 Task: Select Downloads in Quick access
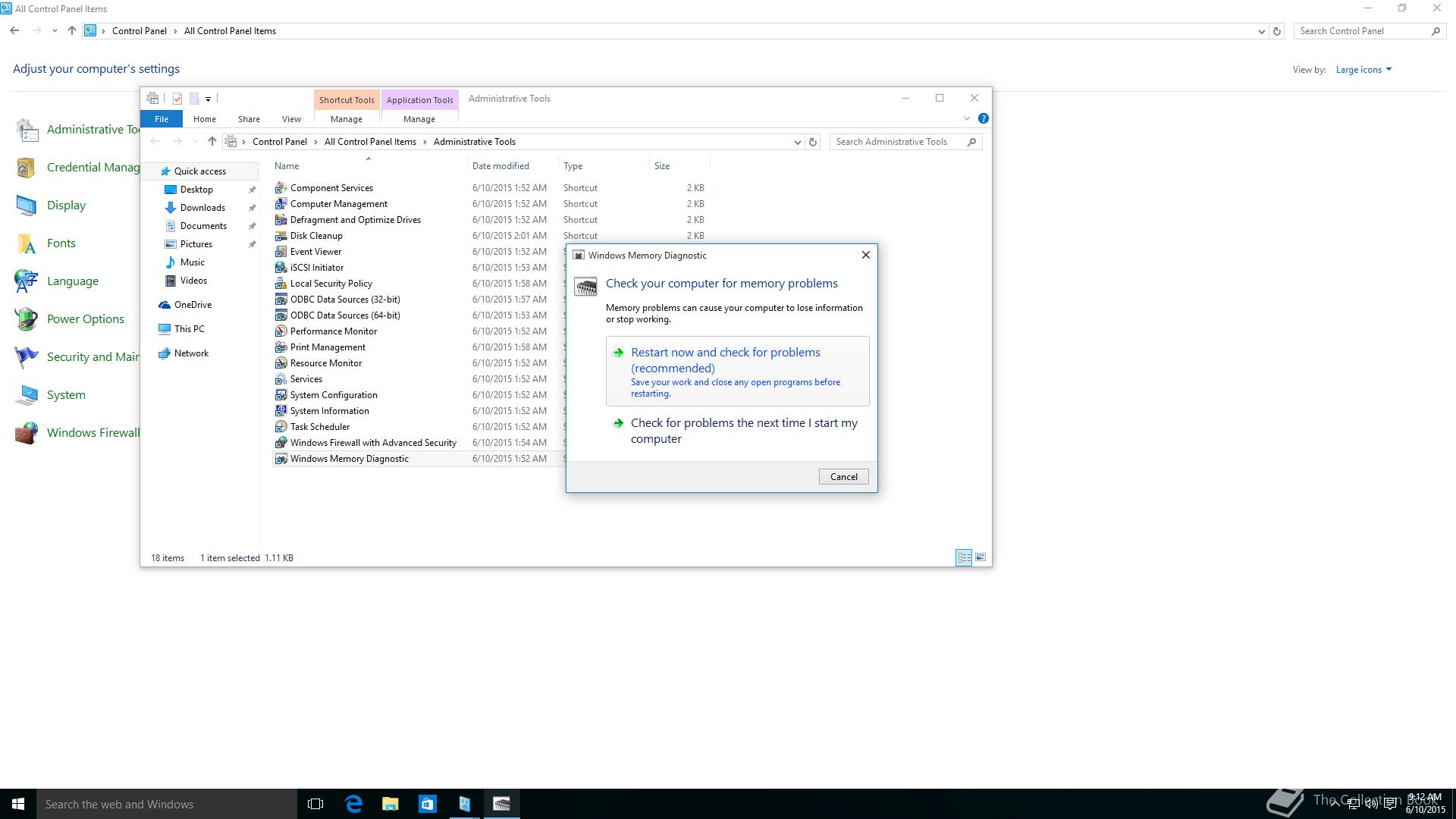click(202, 208)
